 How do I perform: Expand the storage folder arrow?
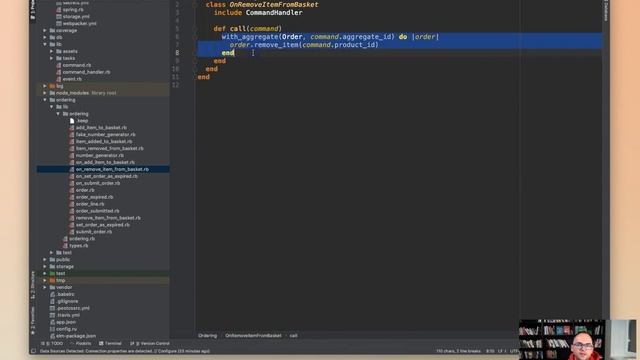click(x=45, y=267)
